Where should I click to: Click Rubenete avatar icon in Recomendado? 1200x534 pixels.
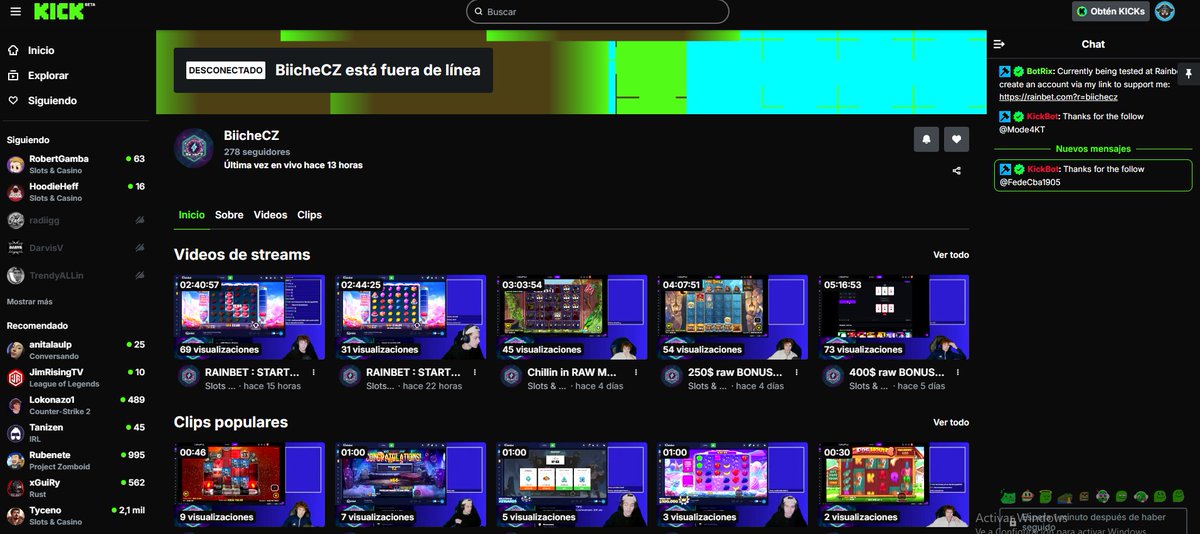tap(15, 460)
